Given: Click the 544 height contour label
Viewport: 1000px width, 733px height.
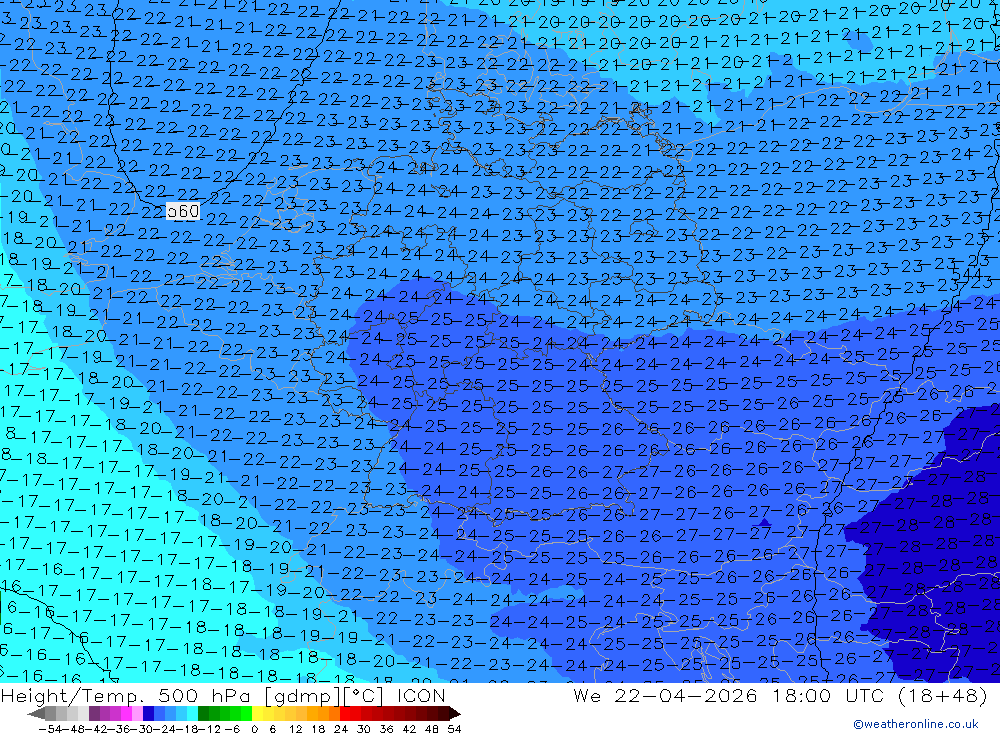Looking at the screenshot, I should [x=967, y=274].
